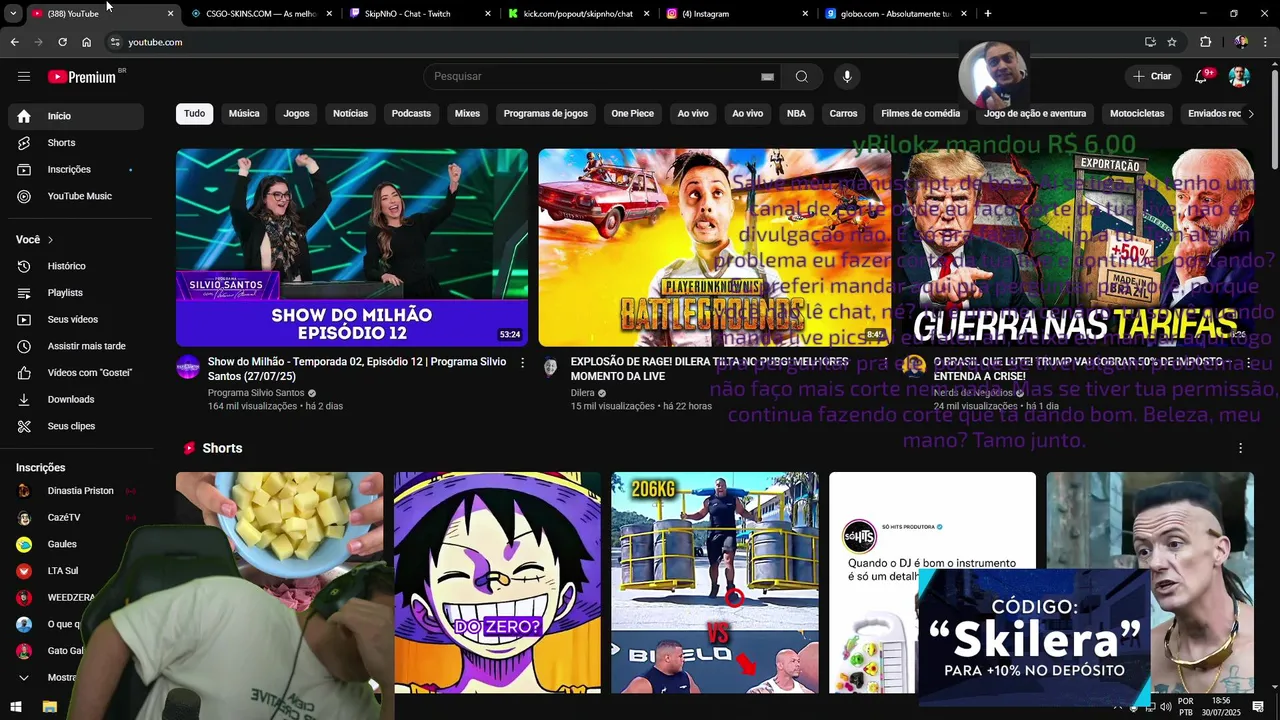The height and width of the screenshot is (720, 1280).
Task: Select the Podcasts filter chip
Action: point(411,114)
